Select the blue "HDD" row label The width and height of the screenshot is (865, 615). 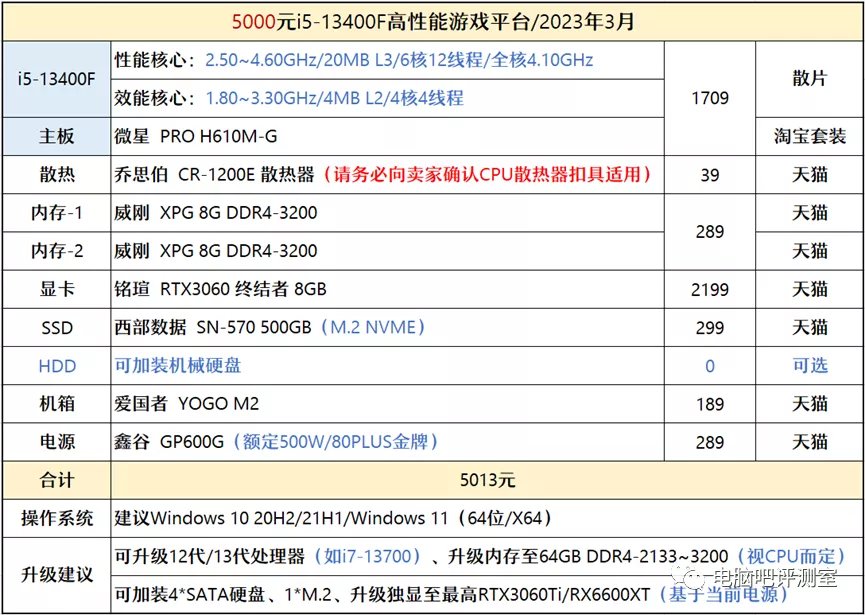pyautogui.click(x=56, y=366)
